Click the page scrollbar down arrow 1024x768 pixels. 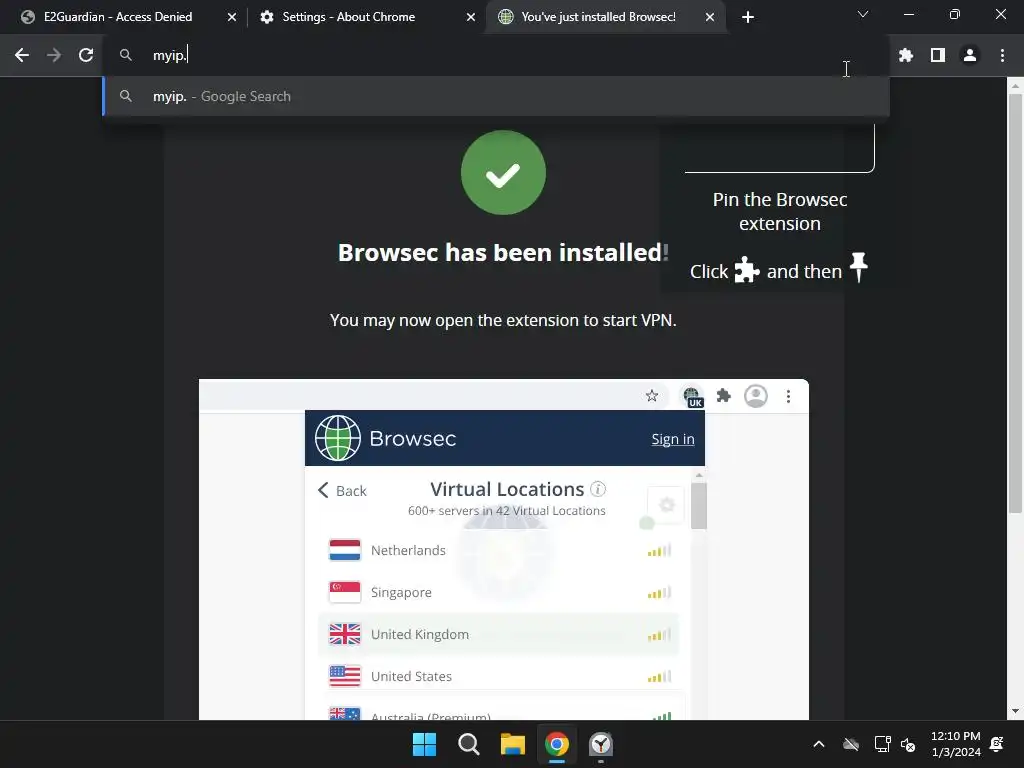click(1015, 711)
